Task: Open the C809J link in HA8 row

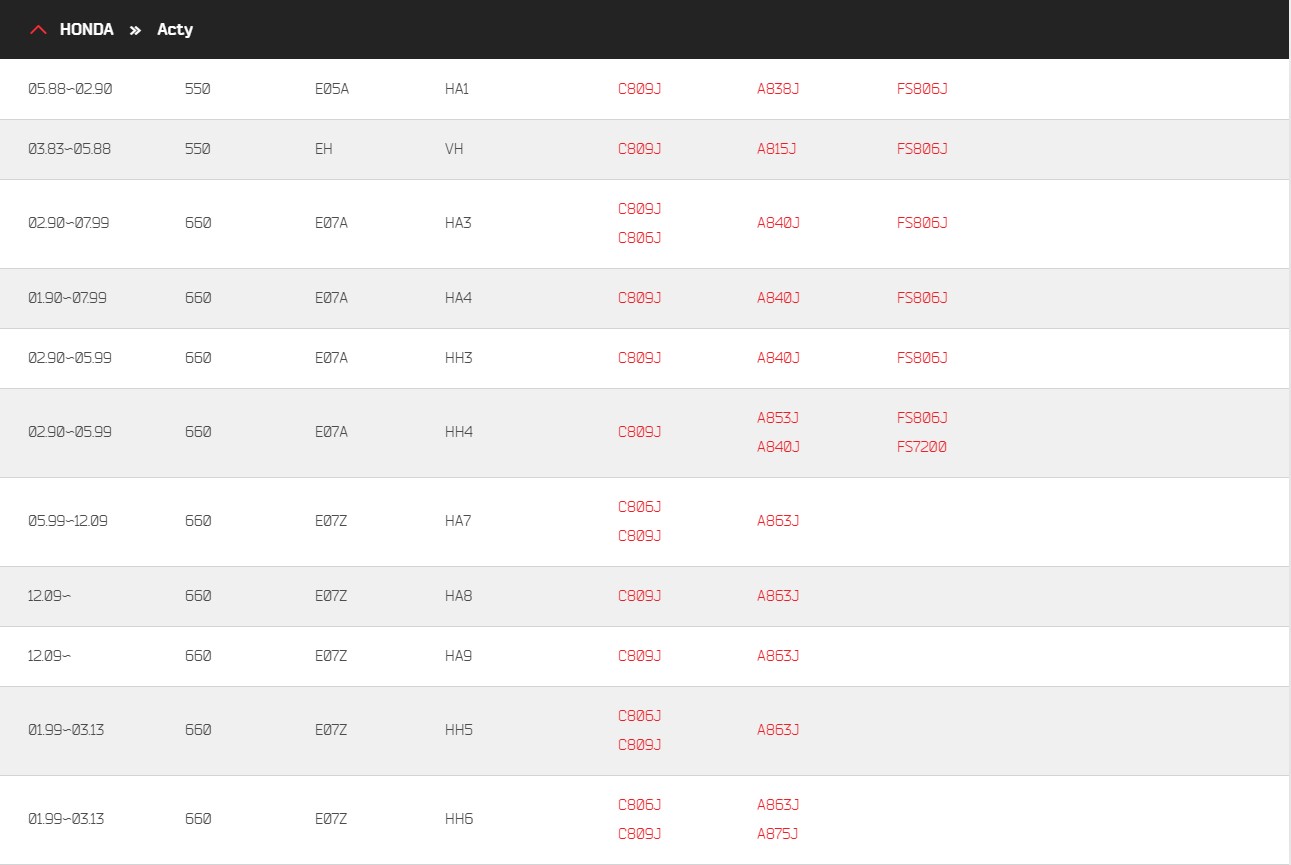Action: point(640,596)
